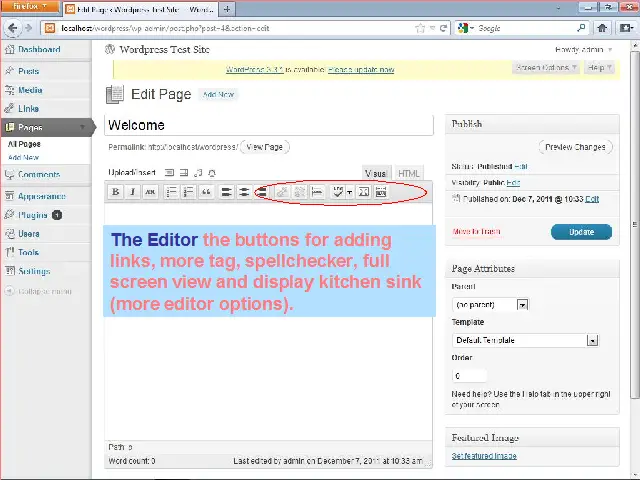640x480 pixels.
Task: Open the spellchecker language dropdown arrow
Action: point(350,192)
